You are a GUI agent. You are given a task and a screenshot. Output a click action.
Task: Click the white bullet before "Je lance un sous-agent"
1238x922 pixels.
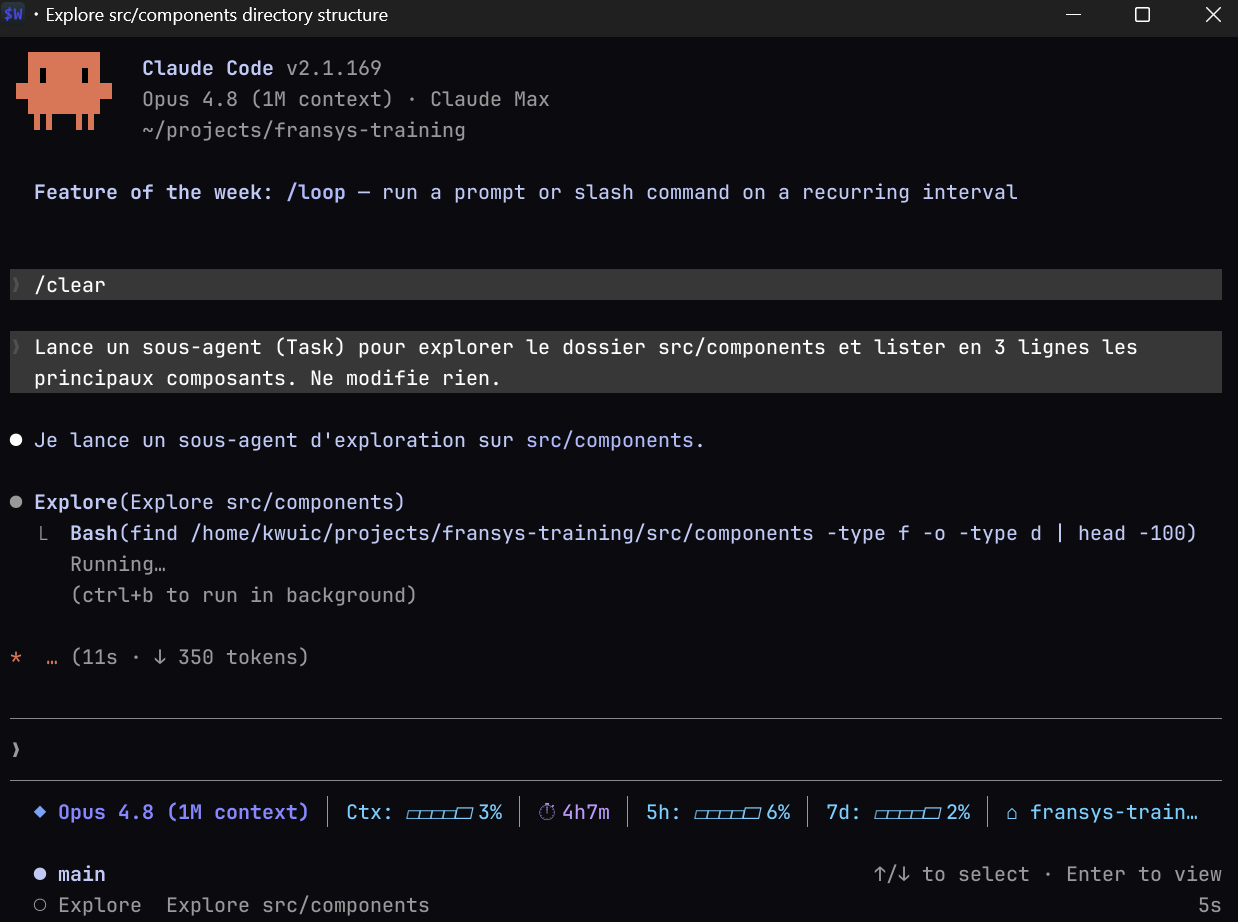coord(16,441)
